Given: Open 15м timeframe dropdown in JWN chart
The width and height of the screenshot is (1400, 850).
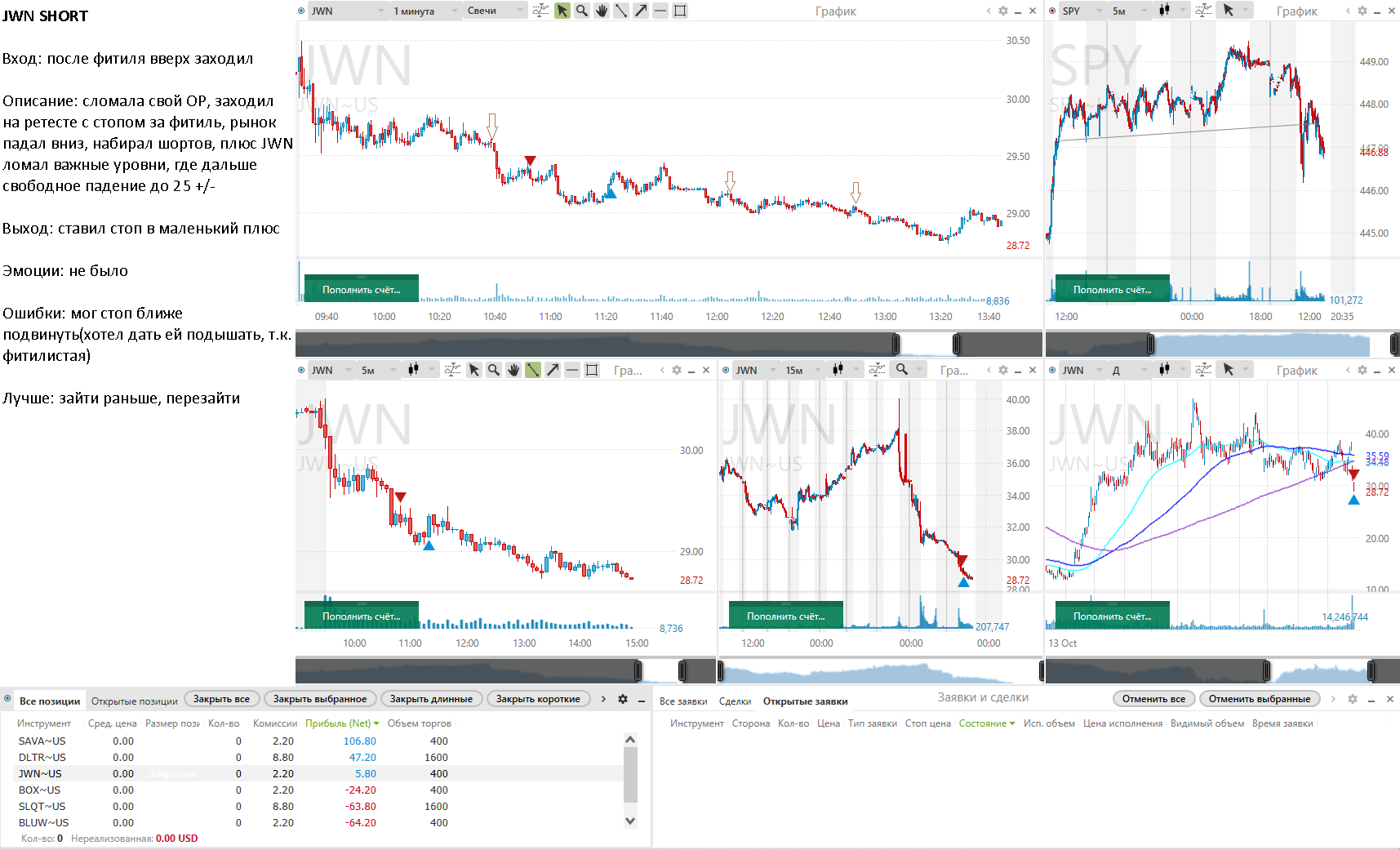Looking at the screenshot, I should [802, 370].
